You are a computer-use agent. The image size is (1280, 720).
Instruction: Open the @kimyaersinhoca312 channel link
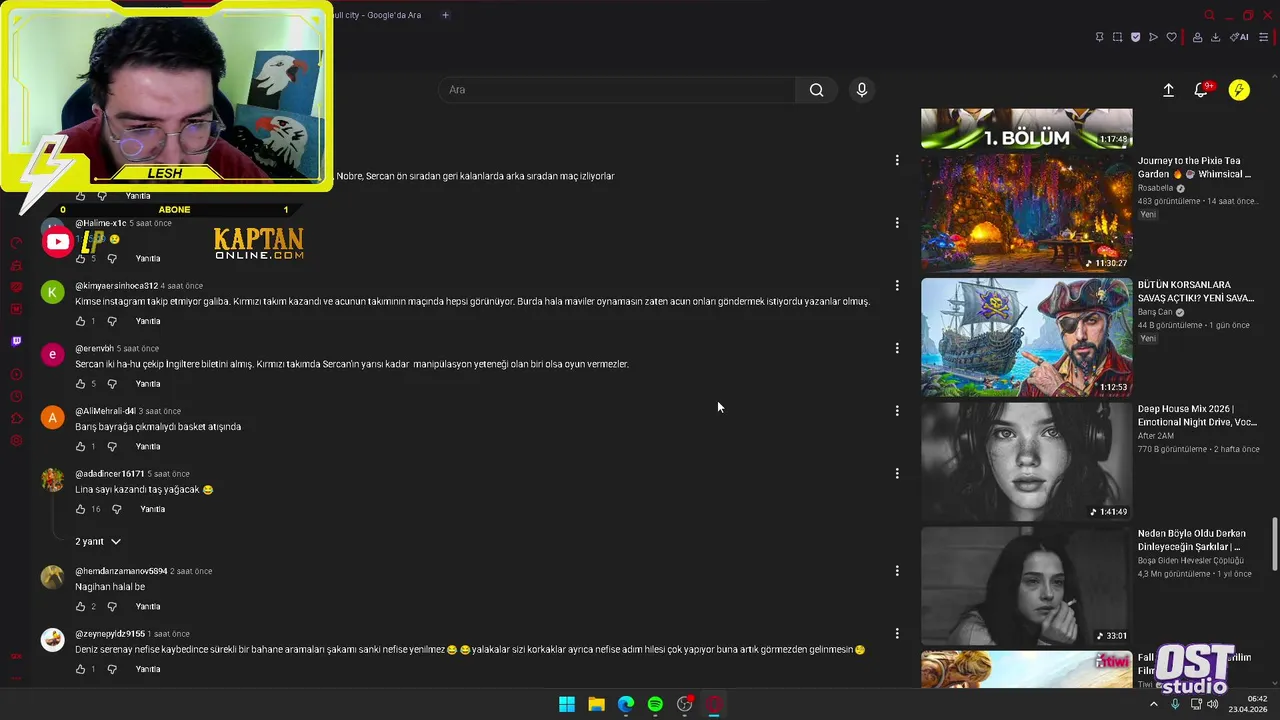tap(116, 286)
